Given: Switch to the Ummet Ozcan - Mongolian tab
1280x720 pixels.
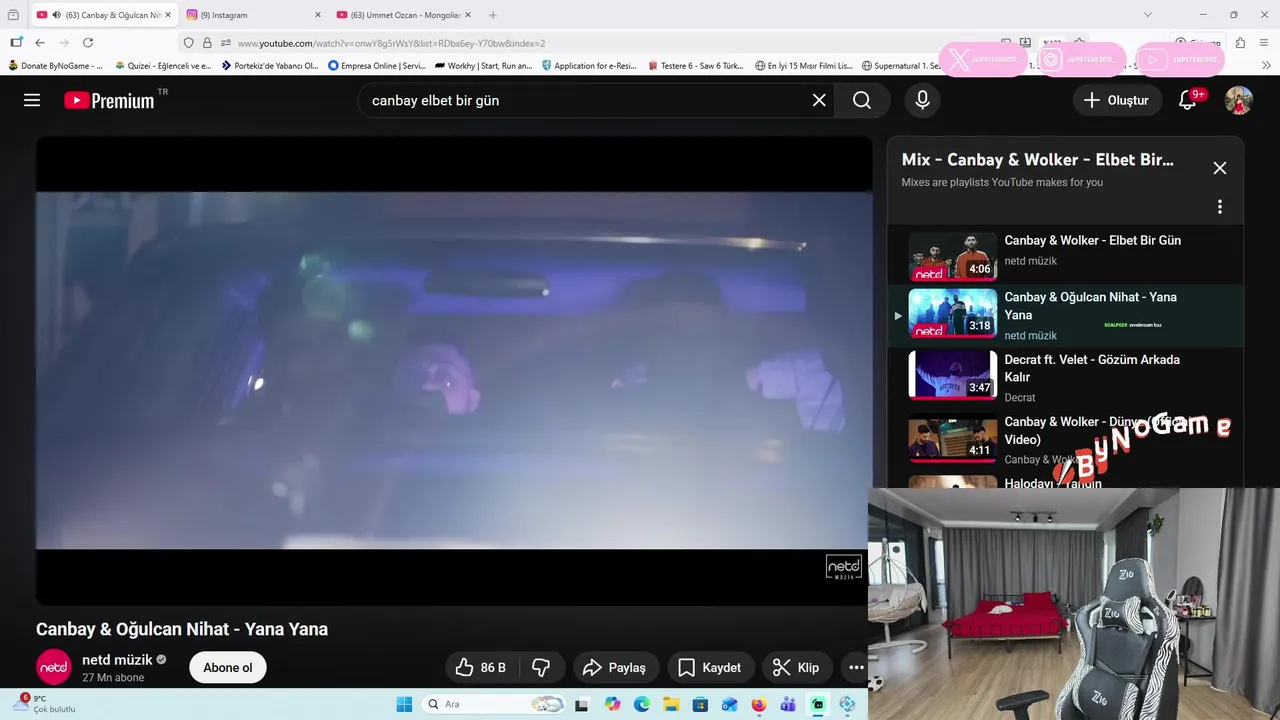Looking at the screenshot, I should [x=405, y=15].
